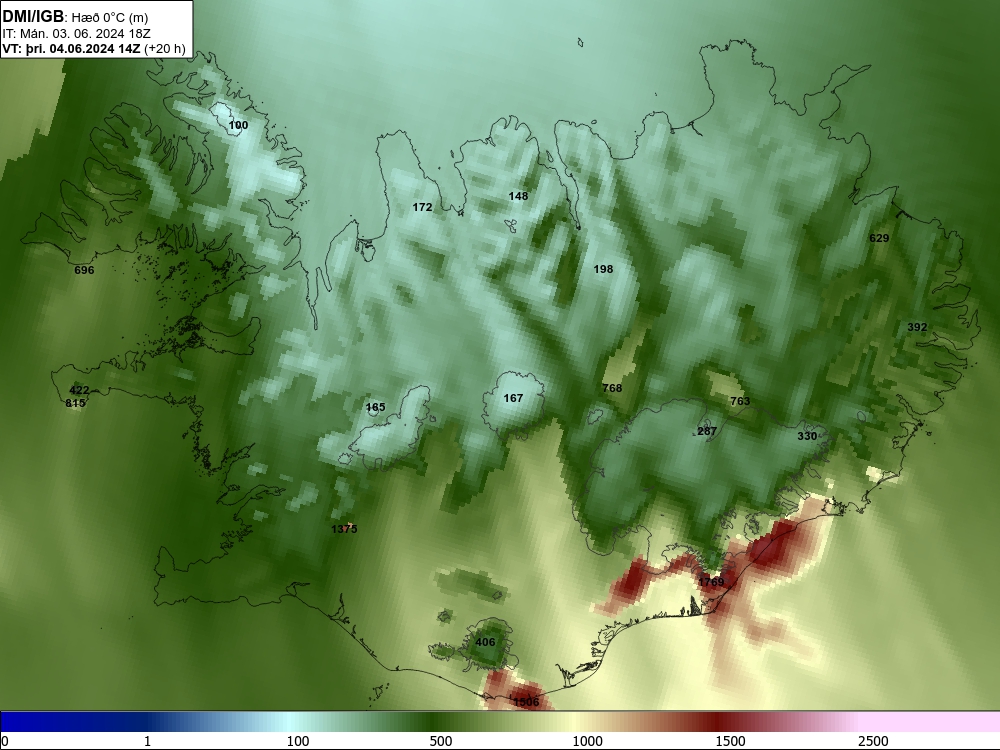Image resolution: width=1000 pixels, height=750 pixels.
Task: Select the 1769 value in the red area
Action: (x=711, y=582)
